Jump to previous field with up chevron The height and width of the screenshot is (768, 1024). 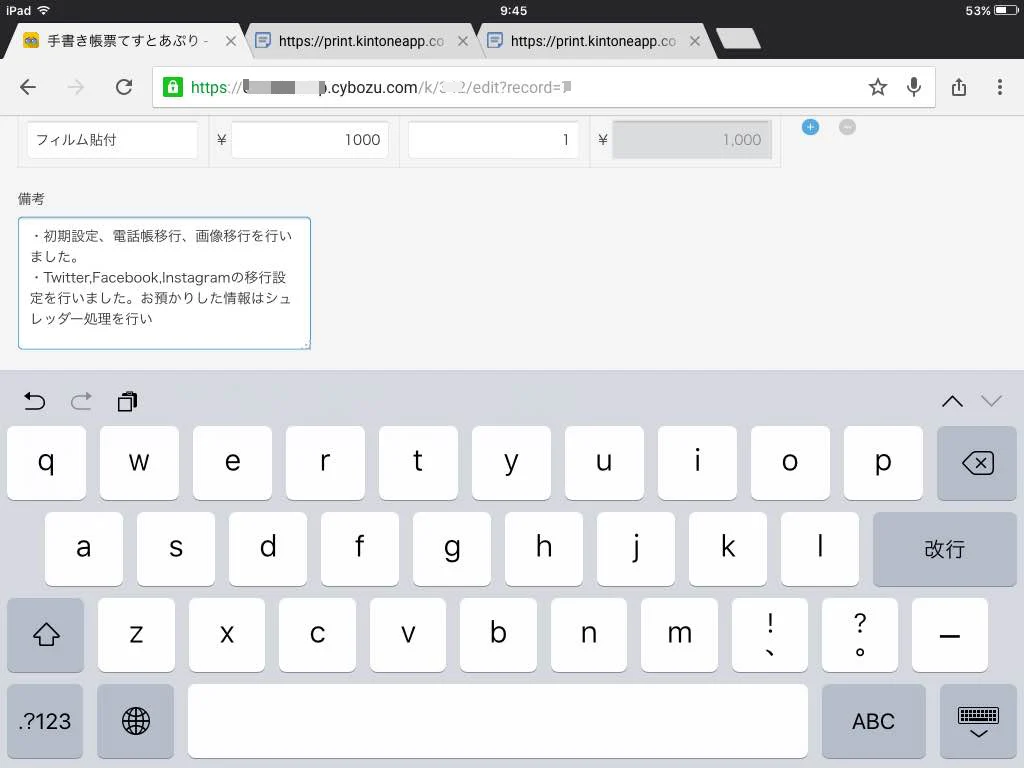click(x=952, y=401)
